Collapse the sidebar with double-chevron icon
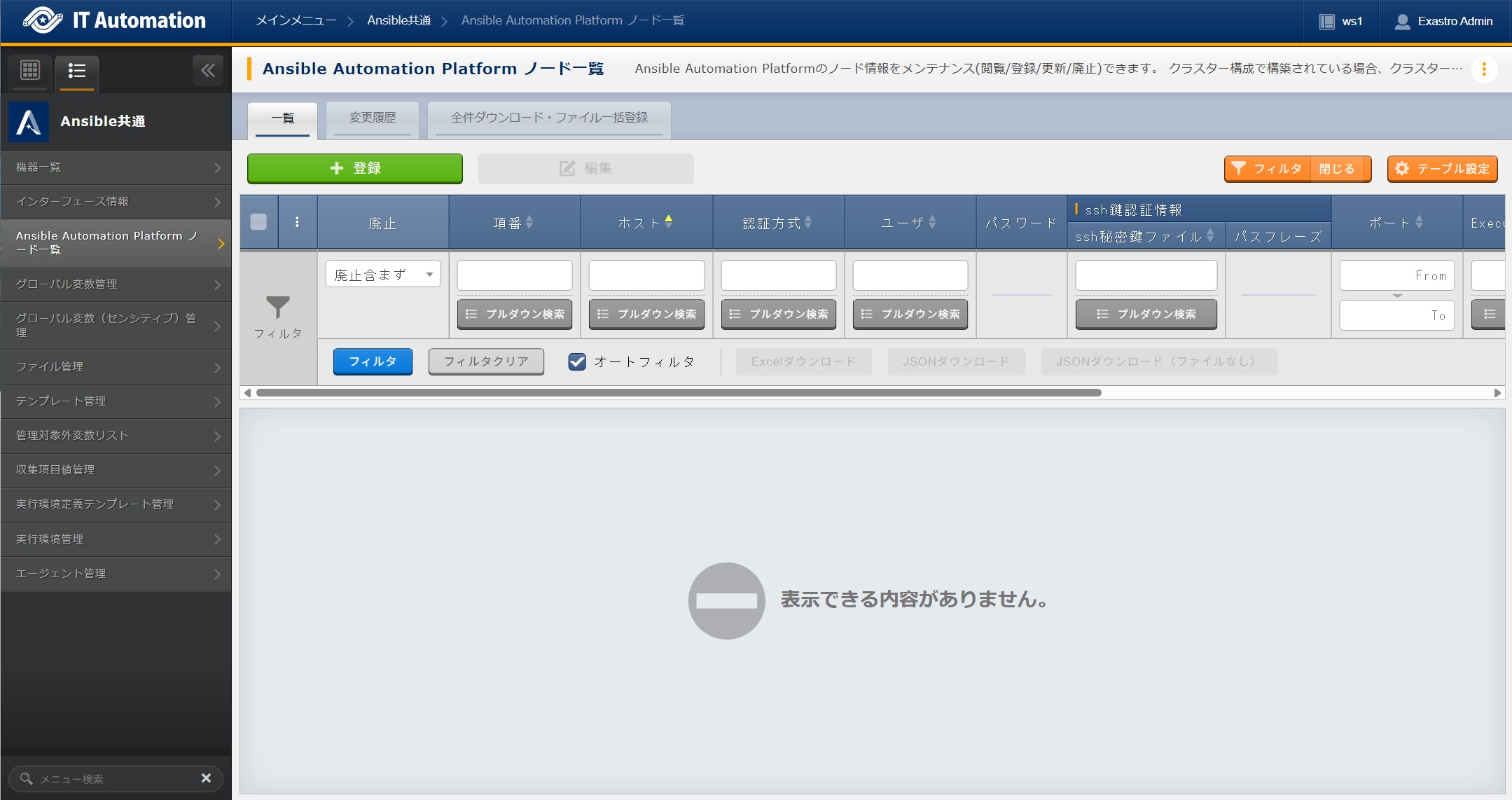 pyautogui.click(x=207, y=70)
